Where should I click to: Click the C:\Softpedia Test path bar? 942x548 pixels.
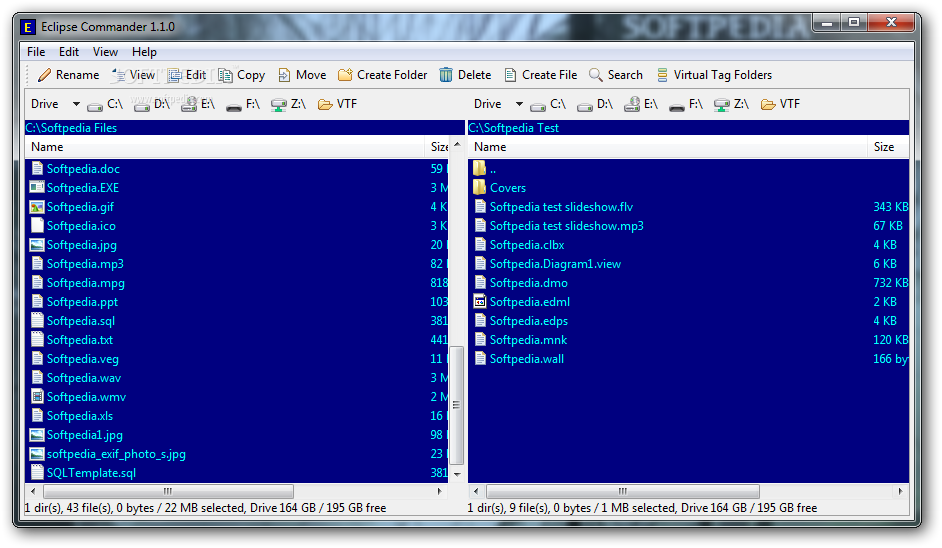click(688, 127)
